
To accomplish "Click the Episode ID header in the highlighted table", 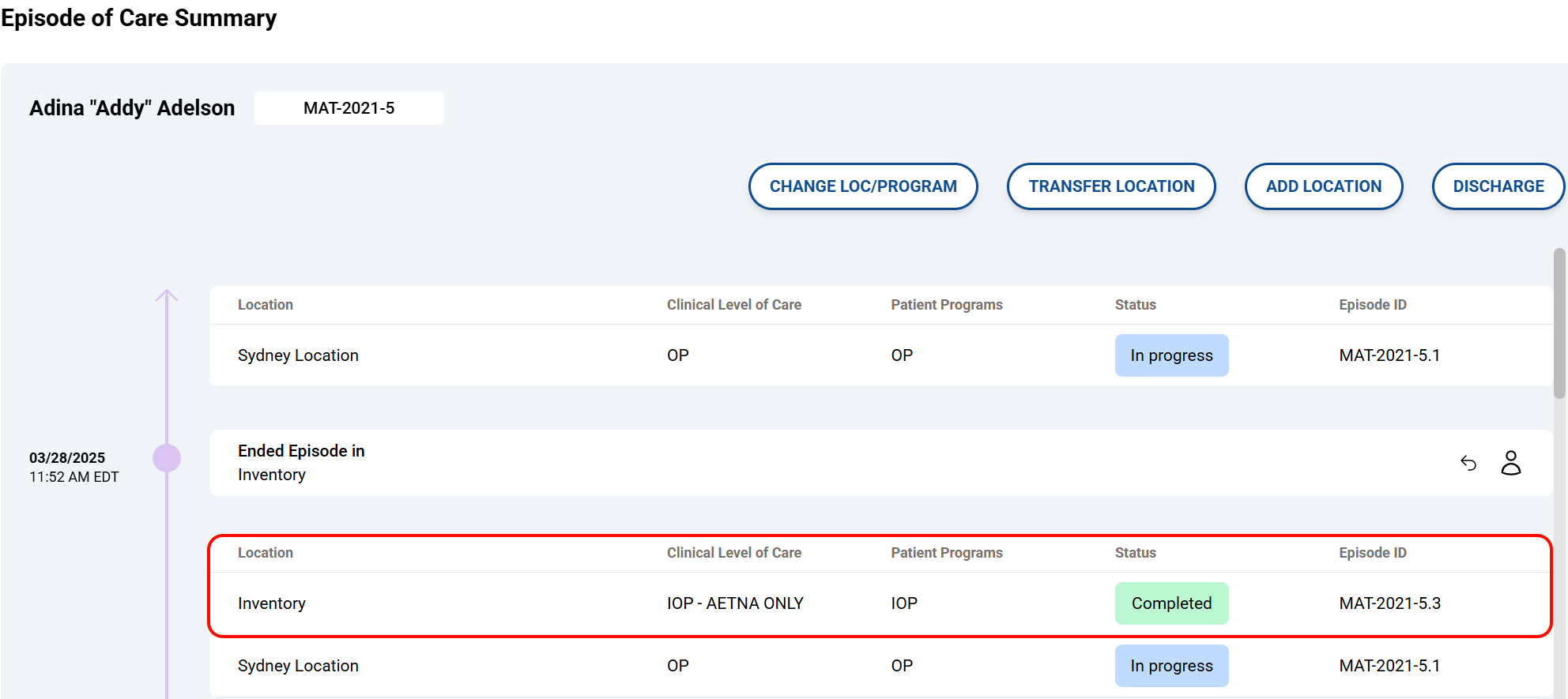I will pos(1372,553).
